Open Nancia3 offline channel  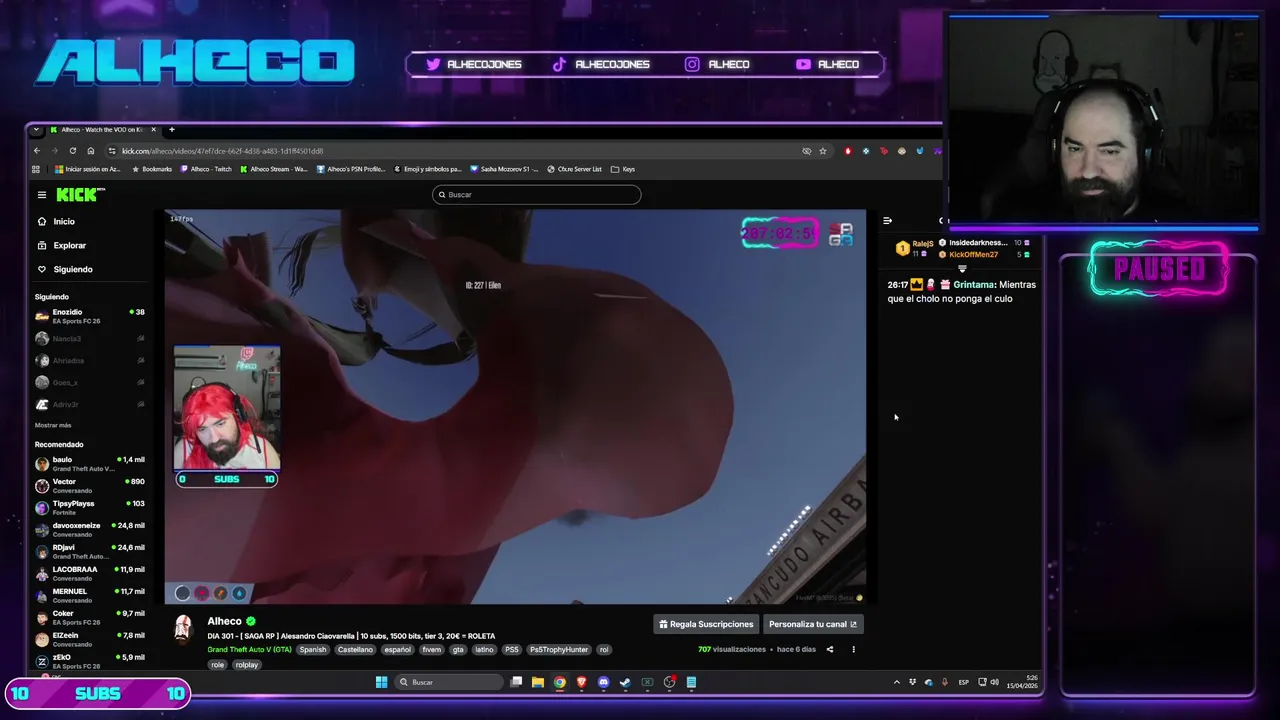tap(90, 338)
